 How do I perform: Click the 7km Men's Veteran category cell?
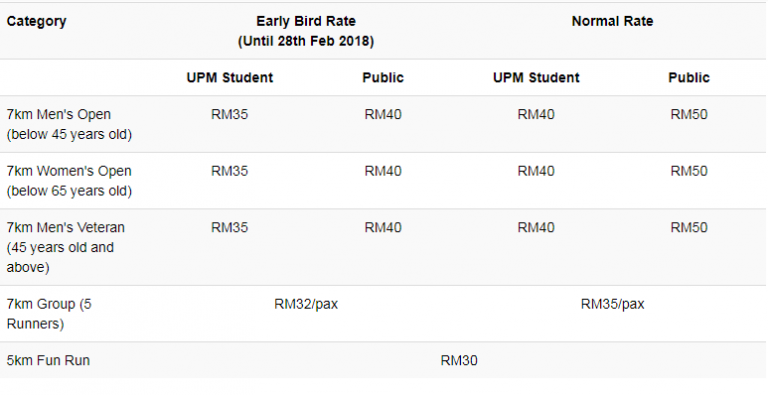click(x=66, y=247)
